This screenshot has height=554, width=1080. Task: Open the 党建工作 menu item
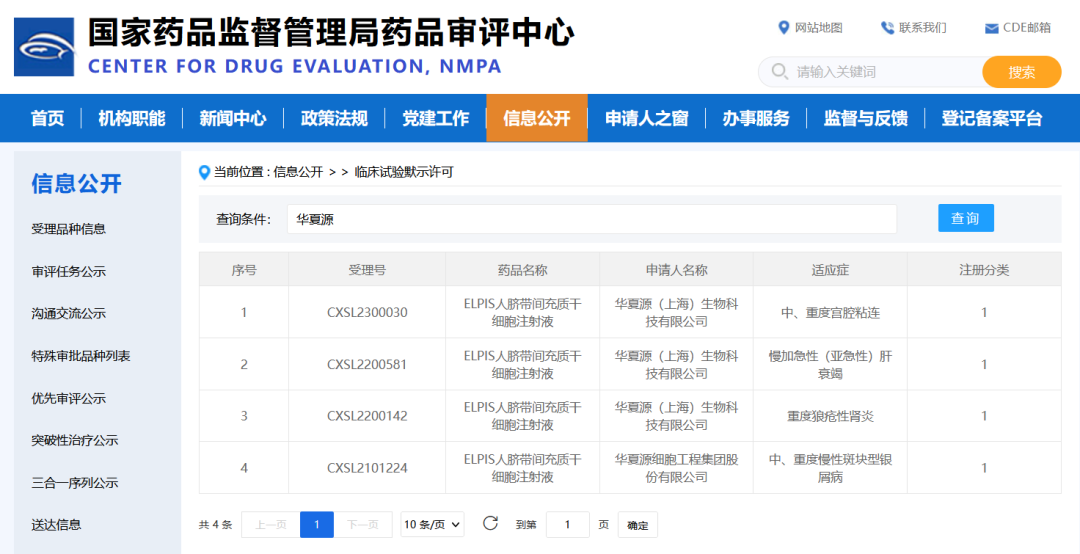coord(435,118)
